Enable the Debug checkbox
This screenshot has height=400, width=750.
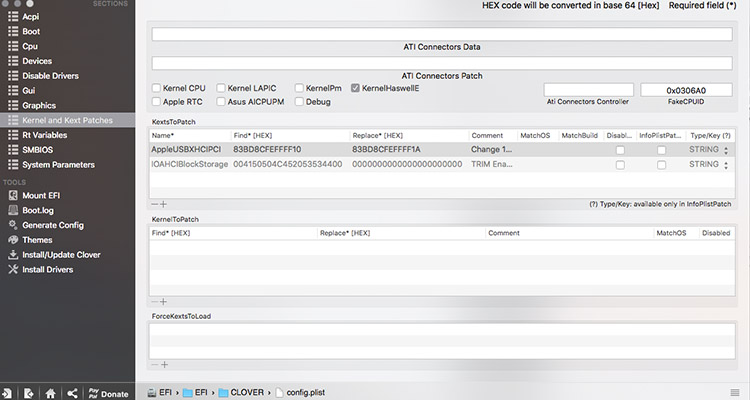[x=299, y=101]
